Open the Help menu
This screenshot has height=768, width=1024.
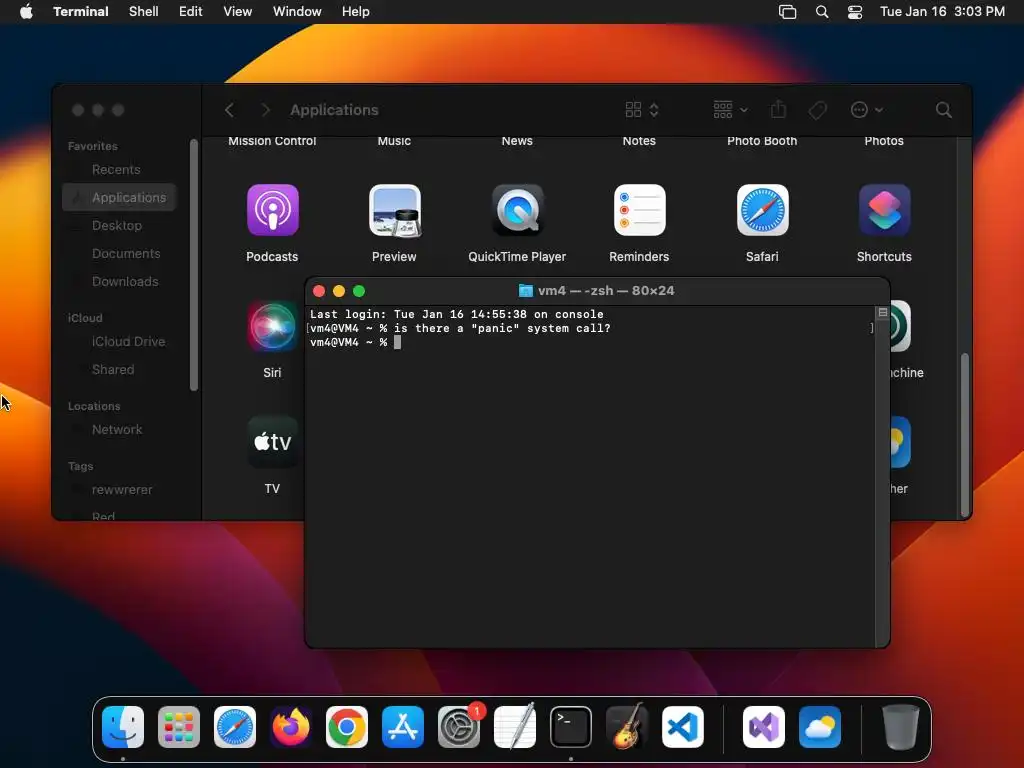click(x=356, y=12)
